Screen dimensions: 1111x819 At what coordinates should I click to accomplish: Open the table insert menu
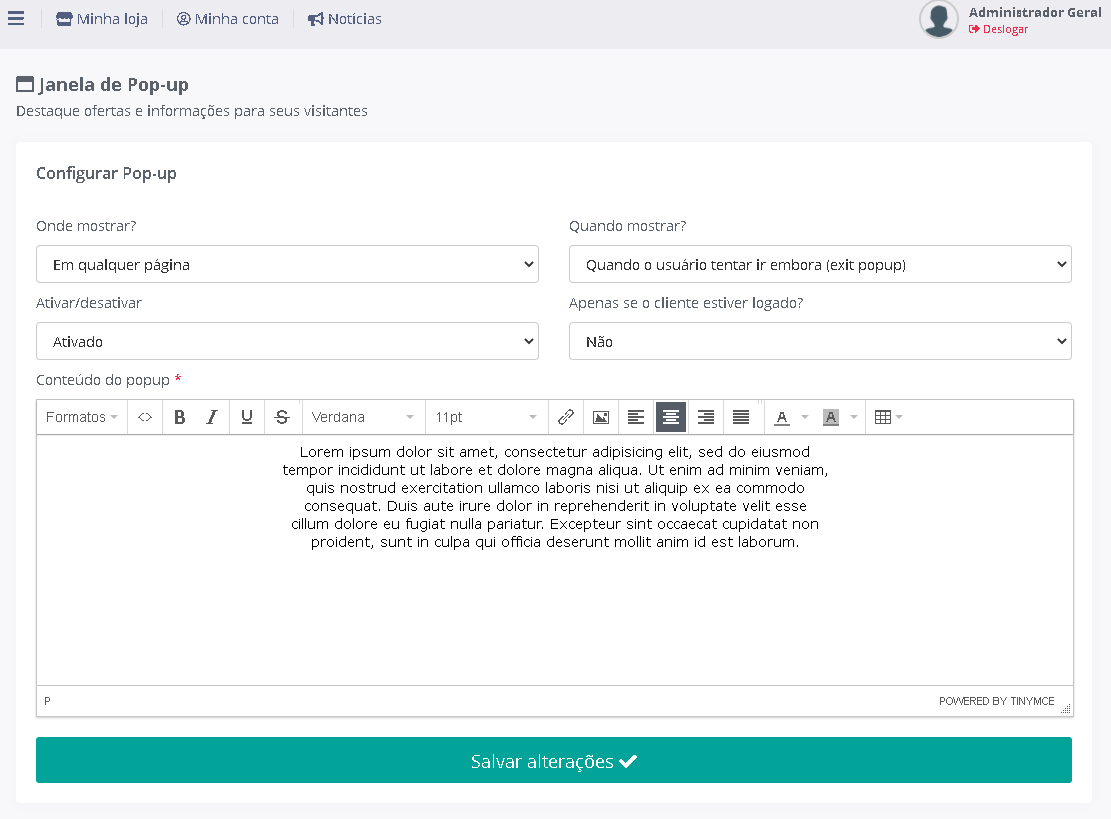click(x=888, y=417)
